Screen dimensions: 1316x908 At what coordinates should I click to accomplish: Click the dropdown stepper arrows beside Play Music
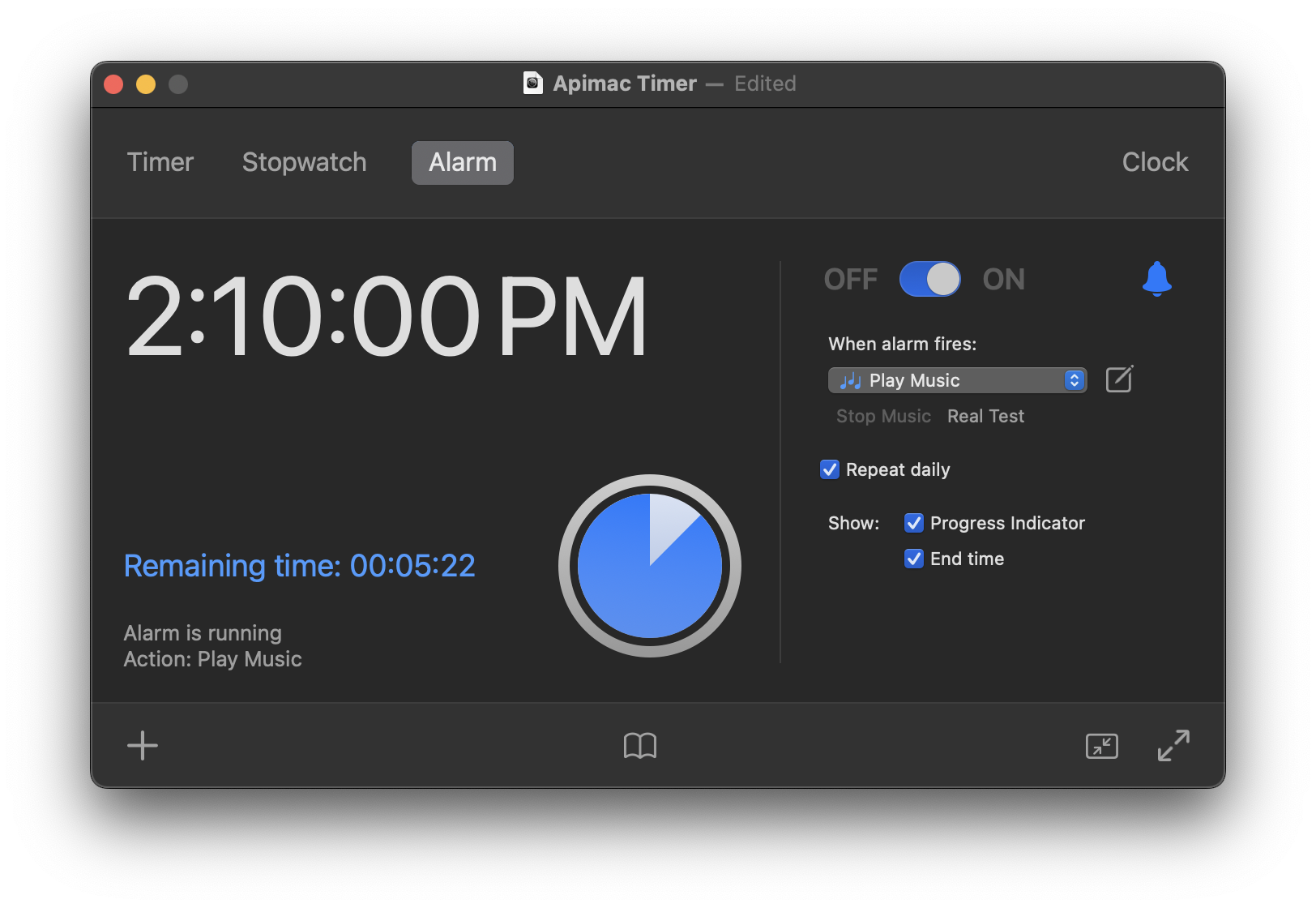(x=1075, y=380)
